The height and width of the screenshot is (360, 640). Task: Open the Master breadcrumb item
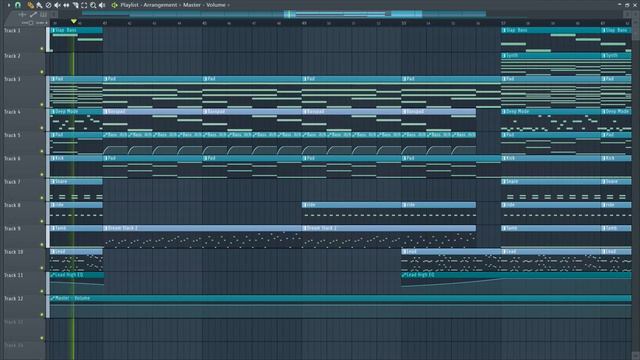pyautogui.click(x=191, y=5)
